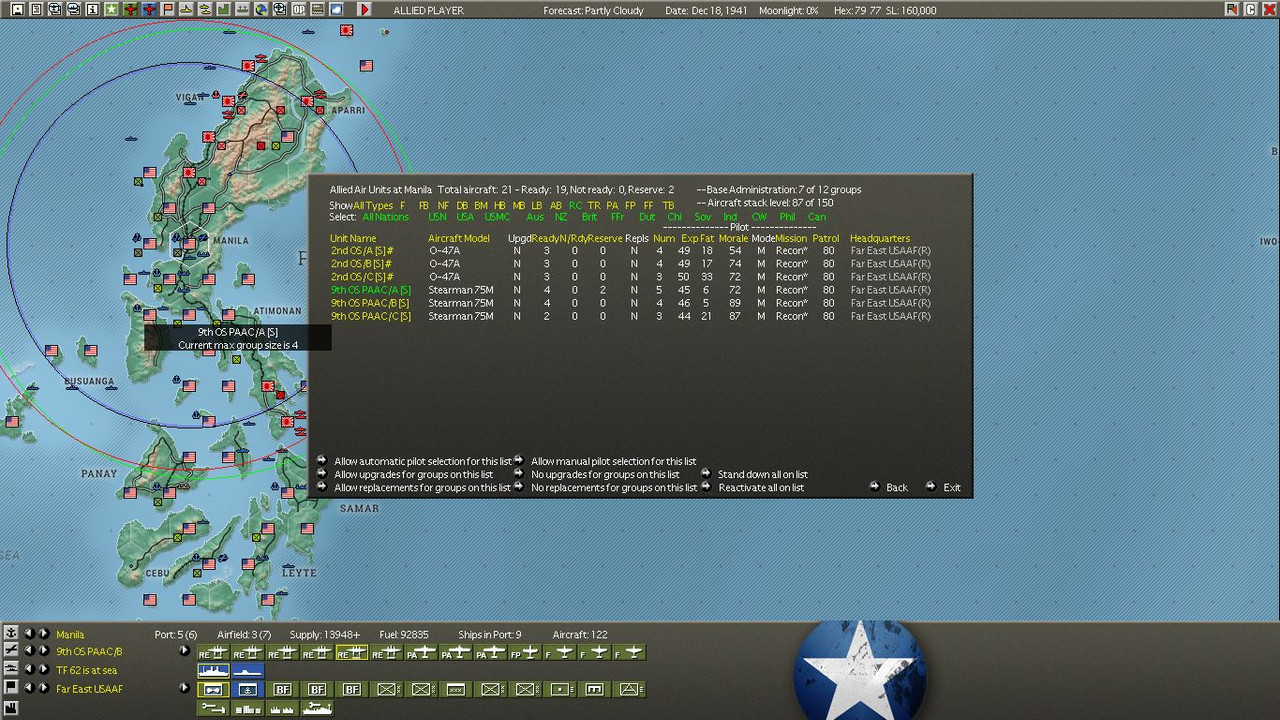
Task: Click the ship icon beside TF 62
Action: (x=11, y=670)
